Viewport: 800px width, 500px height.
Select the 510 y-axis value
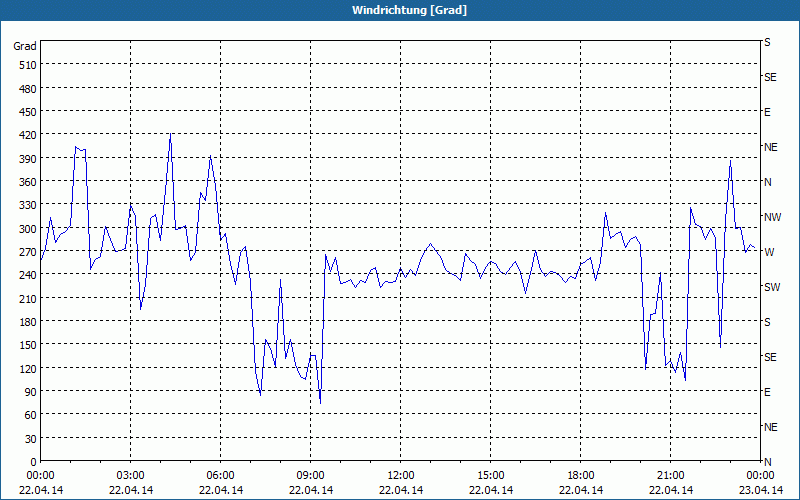(29, 65)
